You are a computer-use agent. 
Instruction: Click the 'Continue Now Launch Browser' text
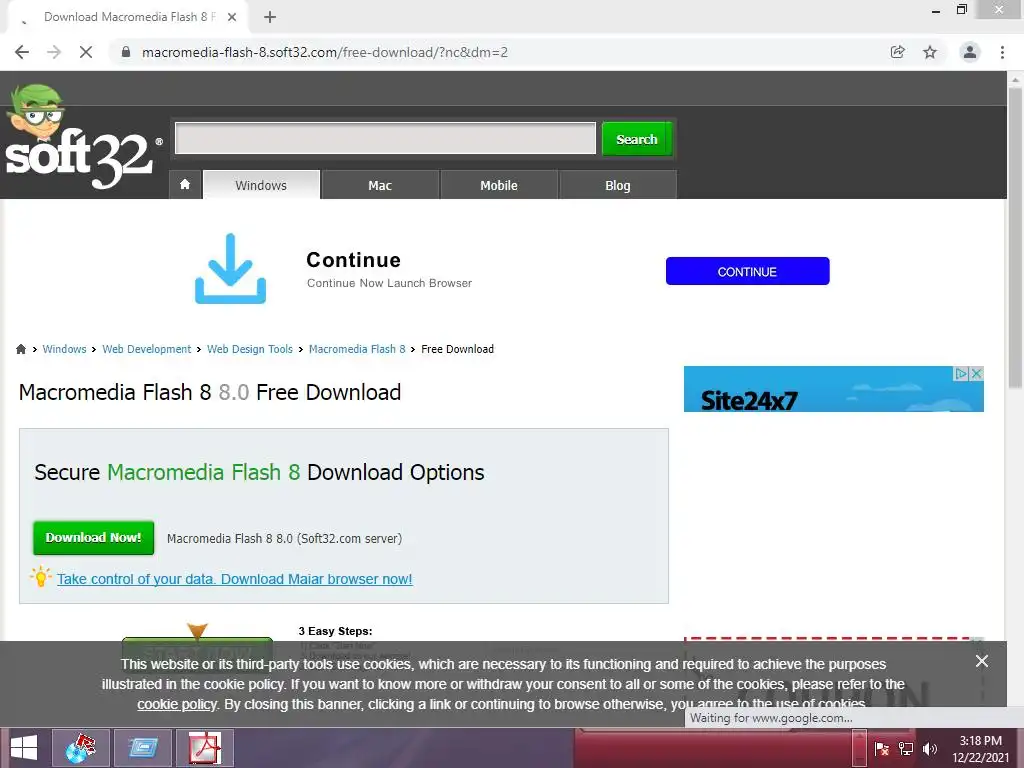pos(389,283)
